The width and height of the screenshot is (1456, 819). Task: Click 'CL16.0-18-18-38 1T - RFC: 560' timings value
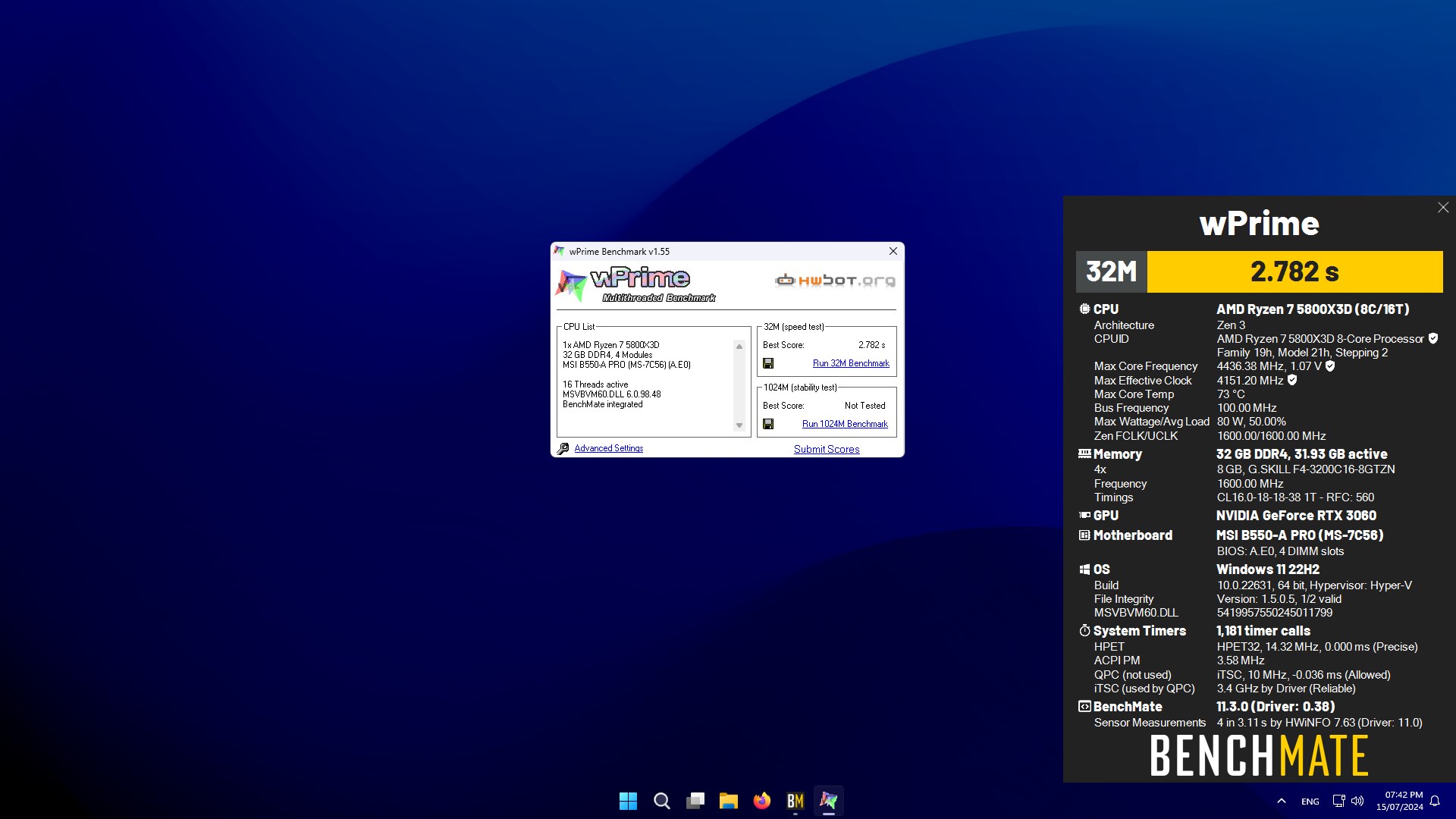coord(1295,497)
